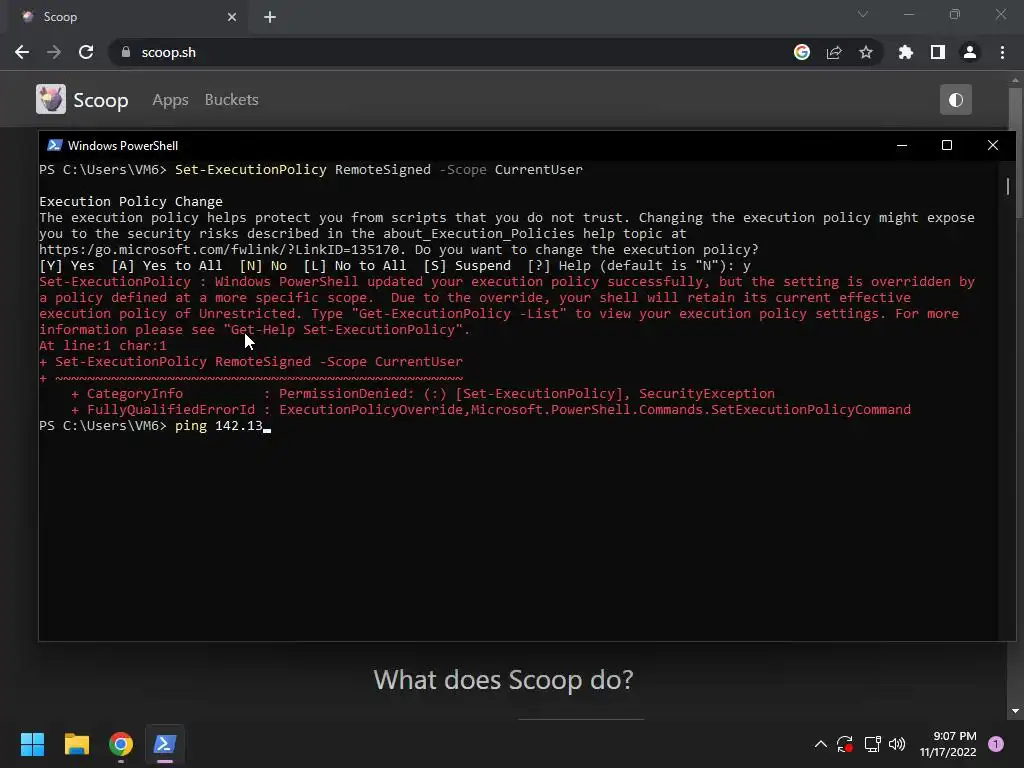Open the volume speaker tray icon

[897, 744]
